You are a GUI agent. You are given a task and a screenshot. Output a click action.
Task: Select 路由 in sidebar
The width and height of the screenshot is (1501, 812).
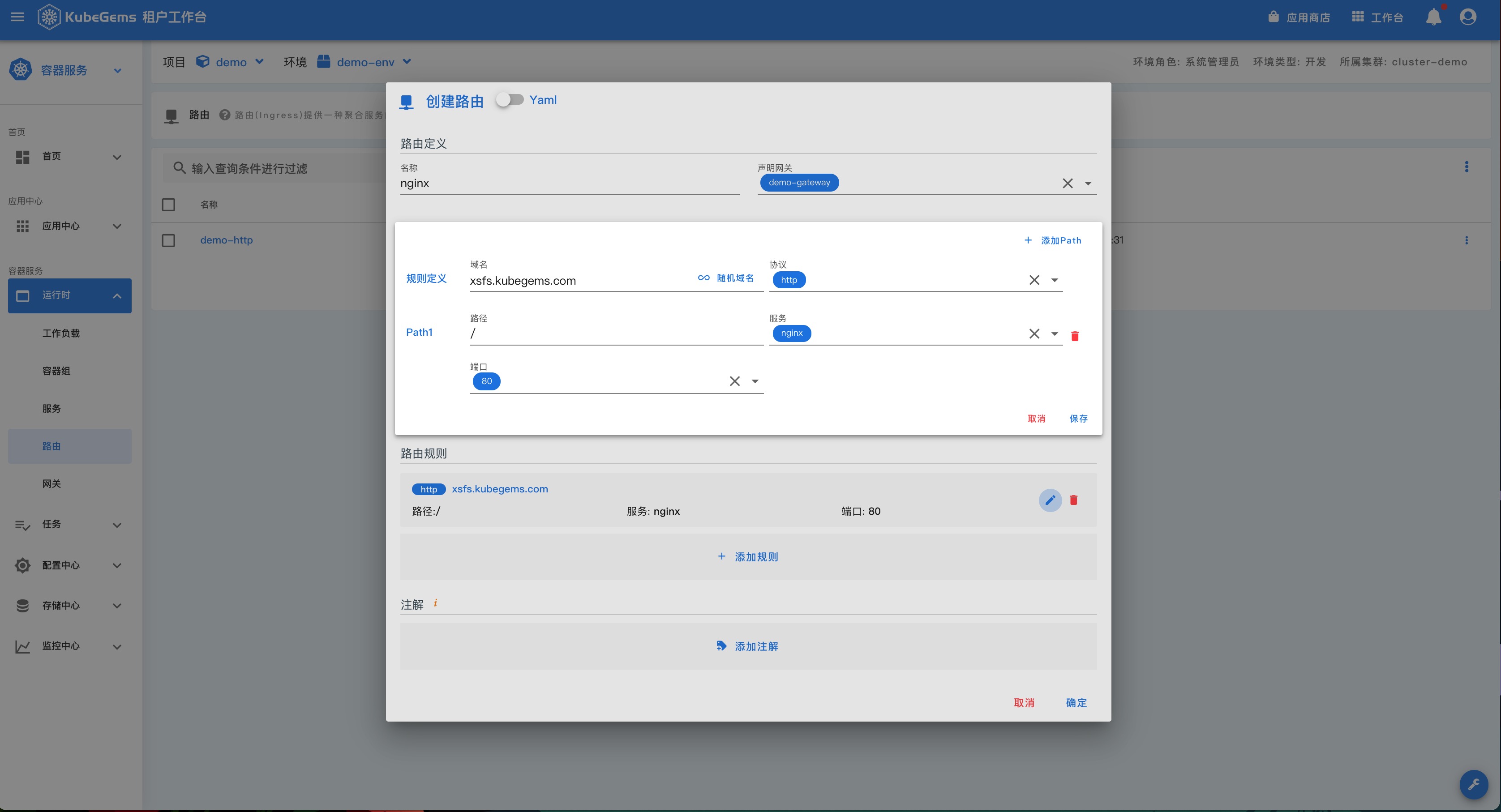click(70, 446)
